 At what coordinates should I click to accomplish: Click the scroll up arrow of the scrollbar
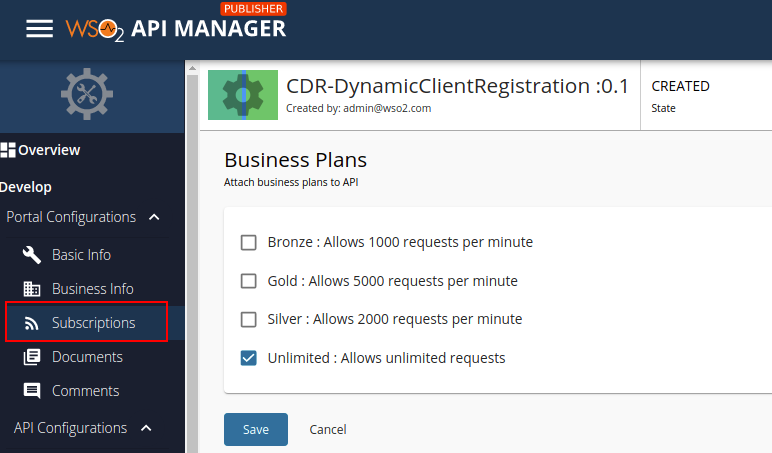tap(193, 68)
